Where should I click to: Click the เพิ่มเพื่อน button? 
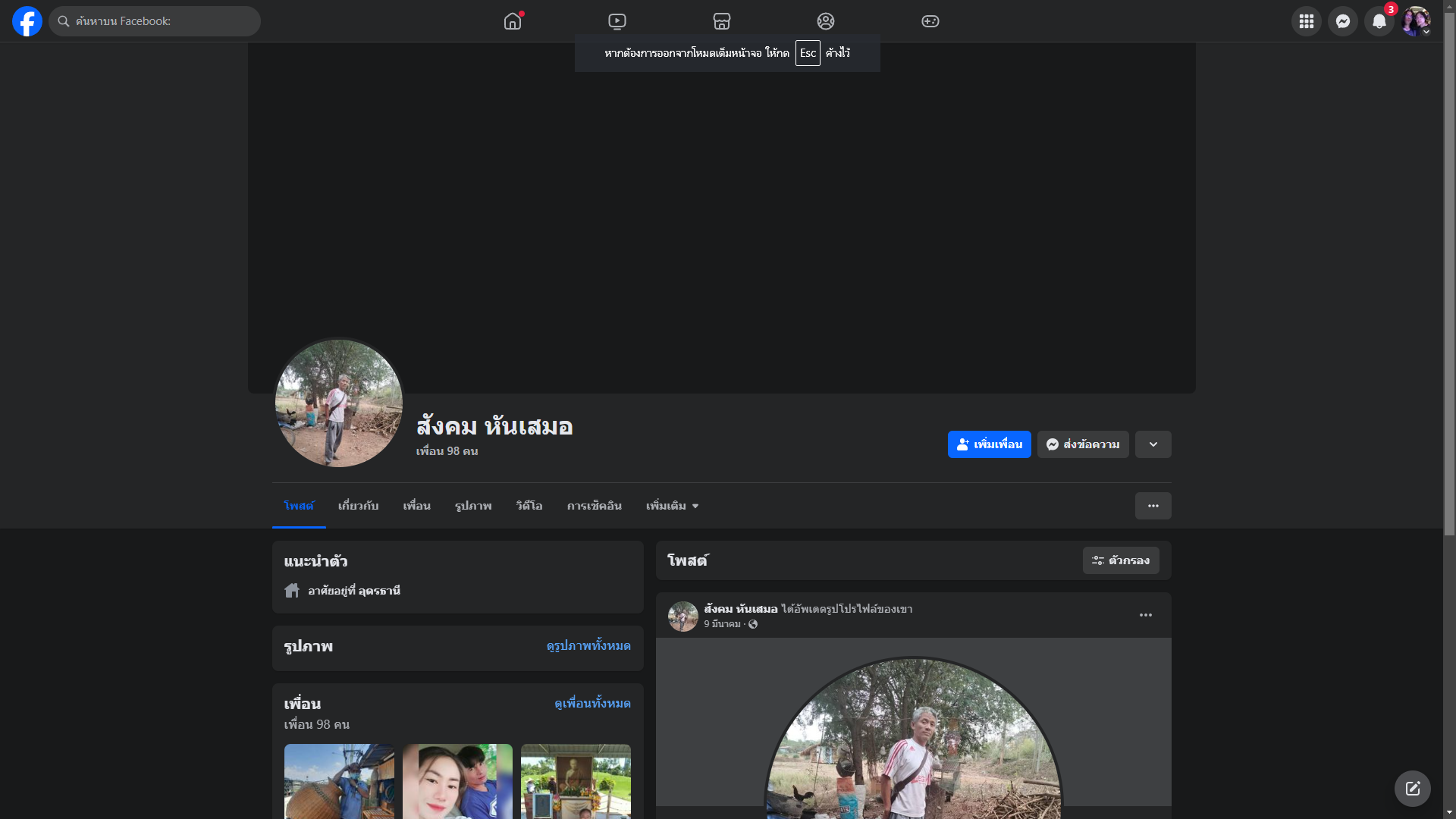click(989, 444)
